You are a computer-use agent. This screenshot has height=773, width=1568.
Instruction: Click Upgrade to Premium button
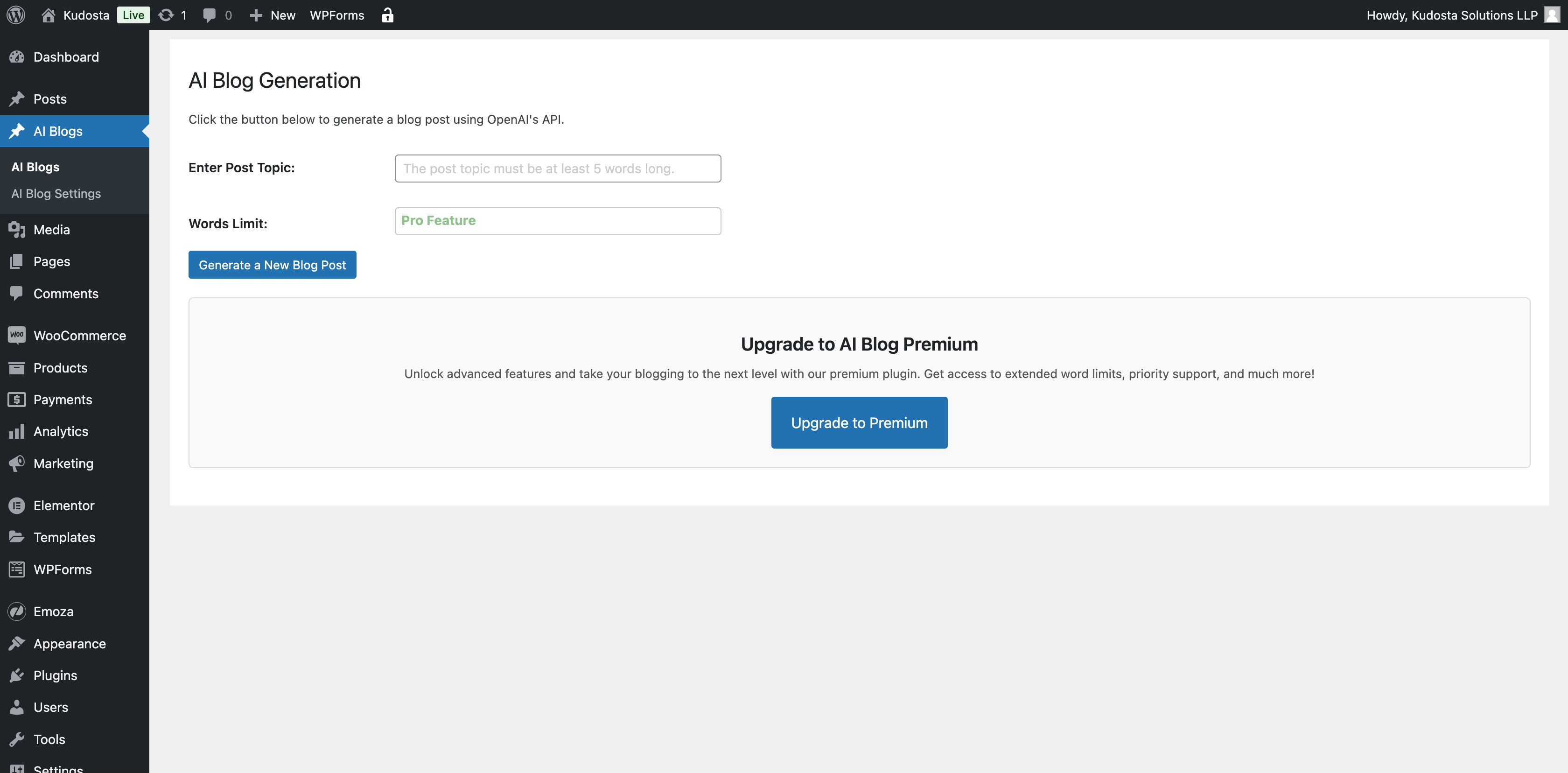(x=859, y=422)
